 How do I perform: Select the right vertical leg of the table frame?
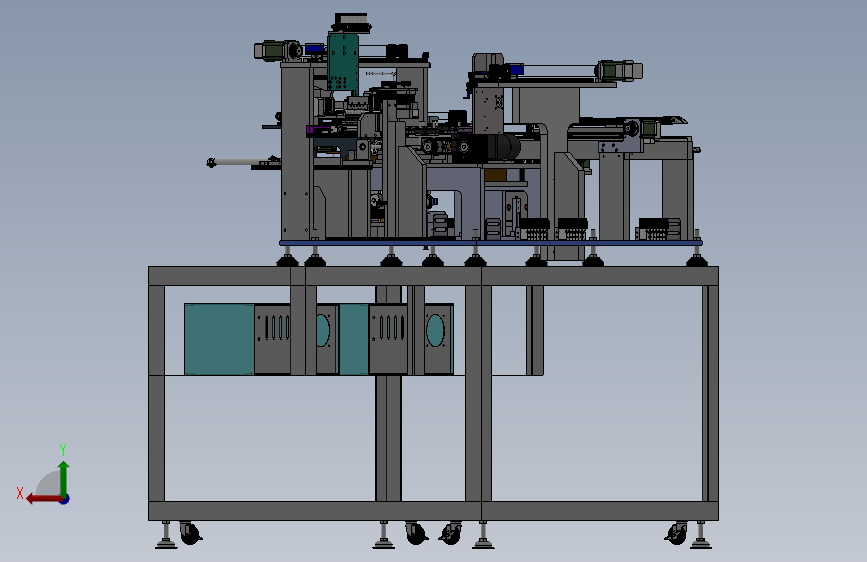[710, 393]
